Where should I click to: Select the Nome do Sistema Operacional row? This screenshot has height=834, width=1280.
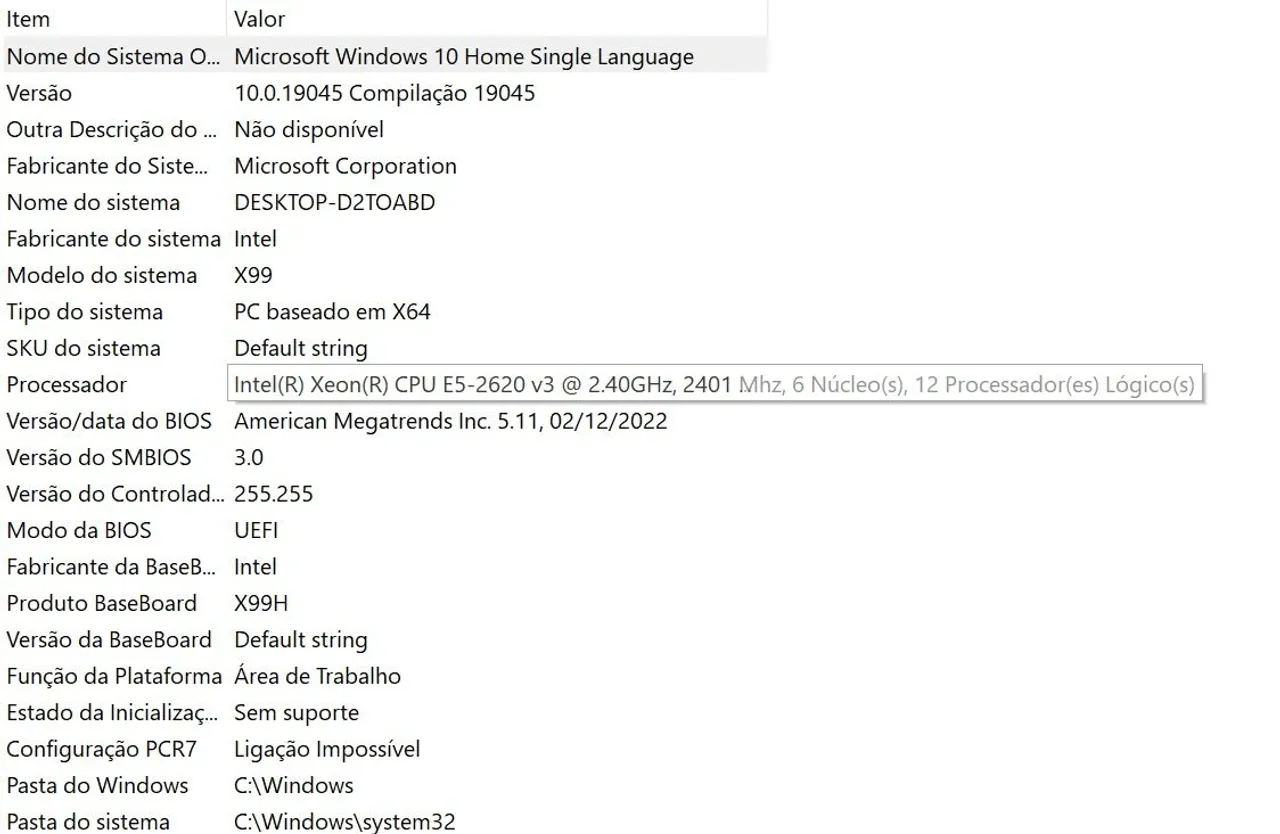(x=384, y=56)
